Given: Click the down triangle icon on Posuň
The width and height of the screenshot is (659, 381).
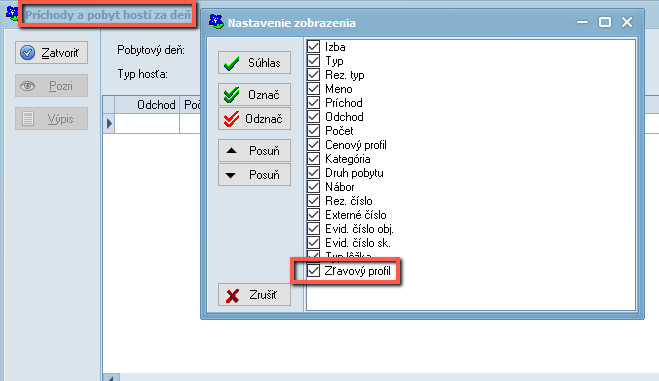Looking at the screenshot, I should 231,176.
